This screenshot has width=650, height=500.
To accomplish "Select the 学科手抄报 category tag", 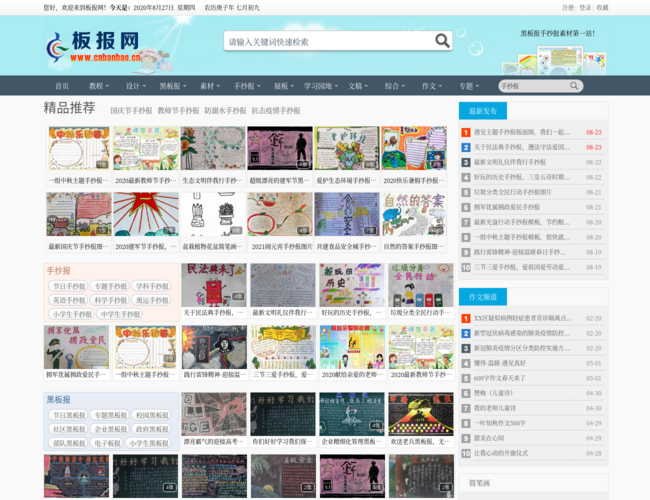I will coord(152,286).
